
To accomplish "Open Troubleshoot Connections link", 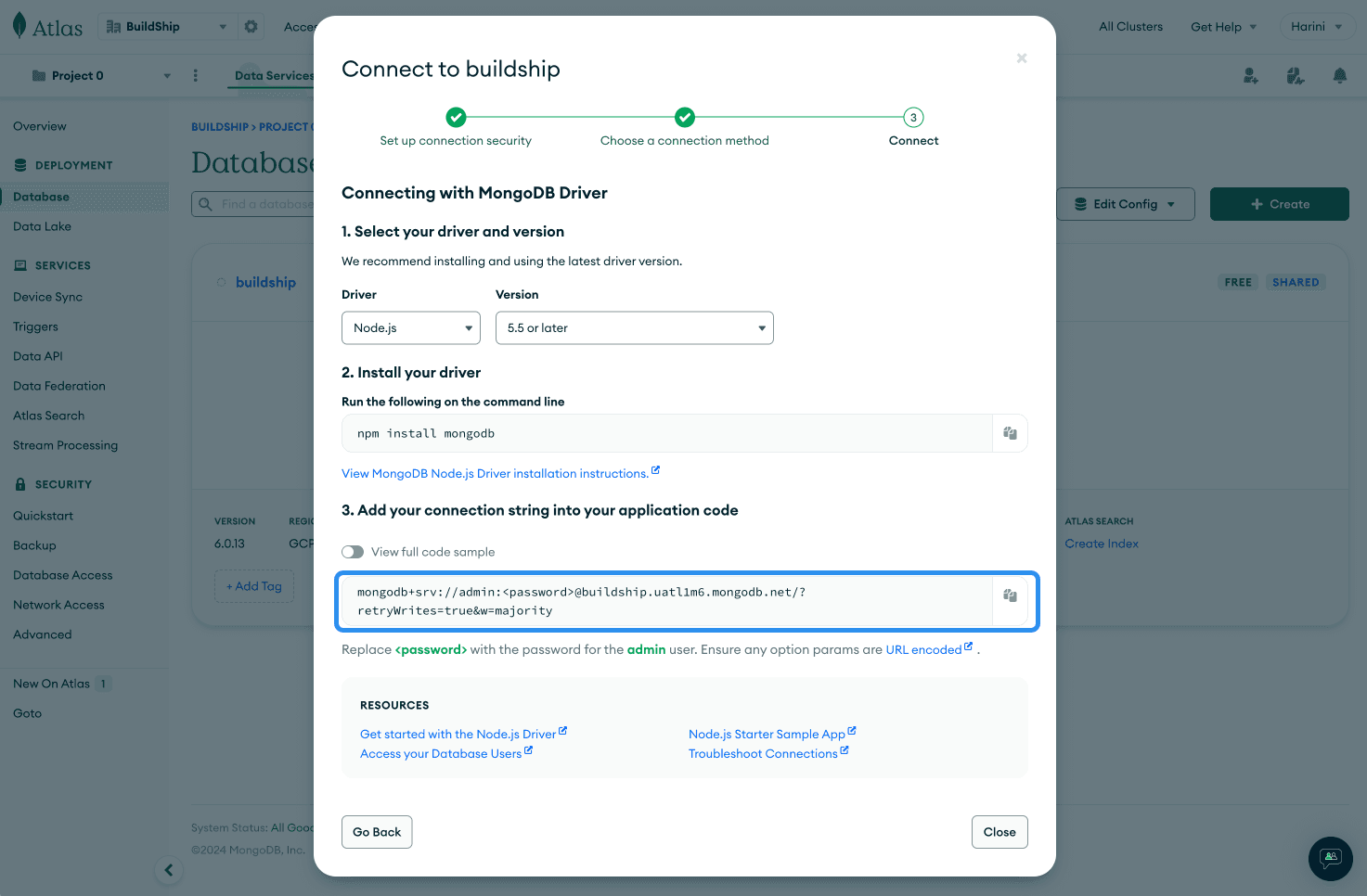I will coord(763,754).
